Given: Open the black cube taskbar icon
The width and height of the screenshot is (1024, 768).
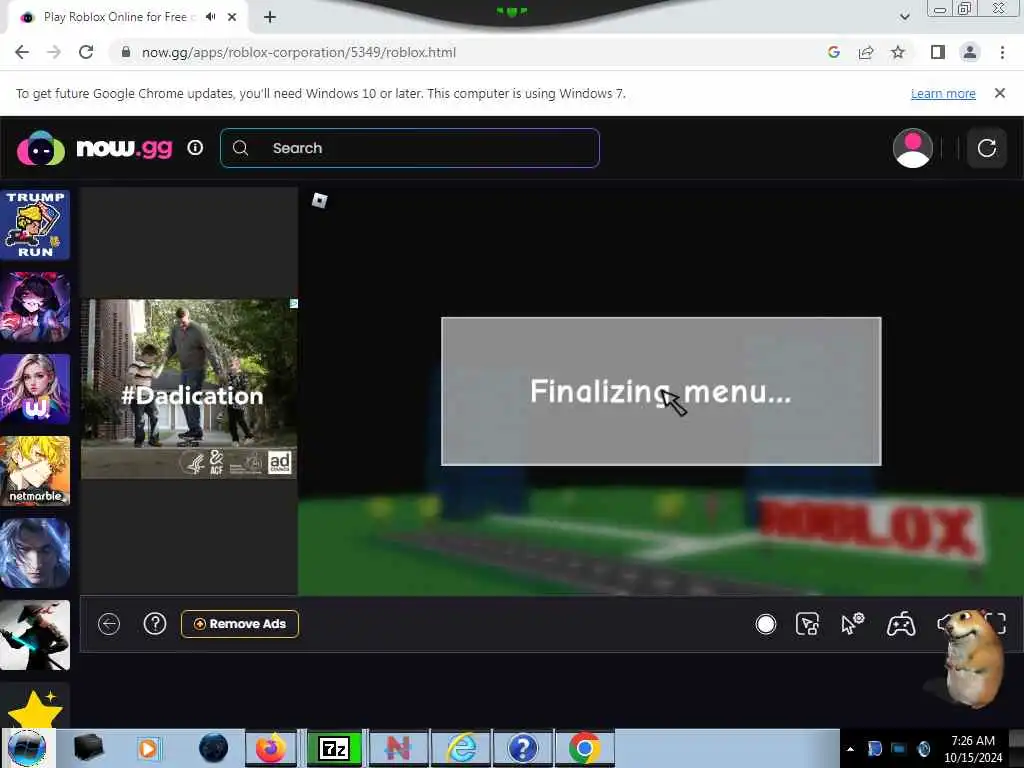Looking at the screenshot, I should (x=89, y=748).
